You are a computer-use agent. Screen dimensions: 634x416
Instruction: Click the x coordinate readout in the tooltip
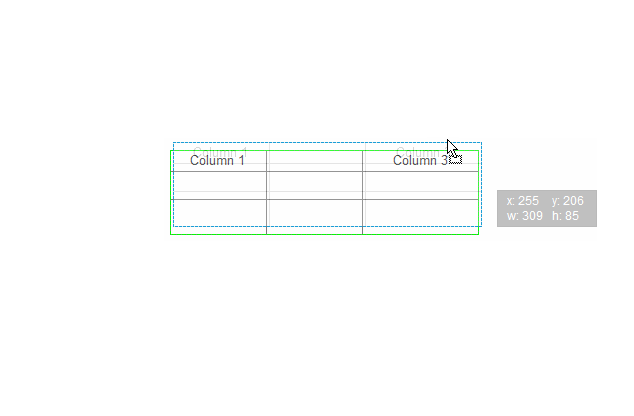pyautogui.click(x=522, y=201)
